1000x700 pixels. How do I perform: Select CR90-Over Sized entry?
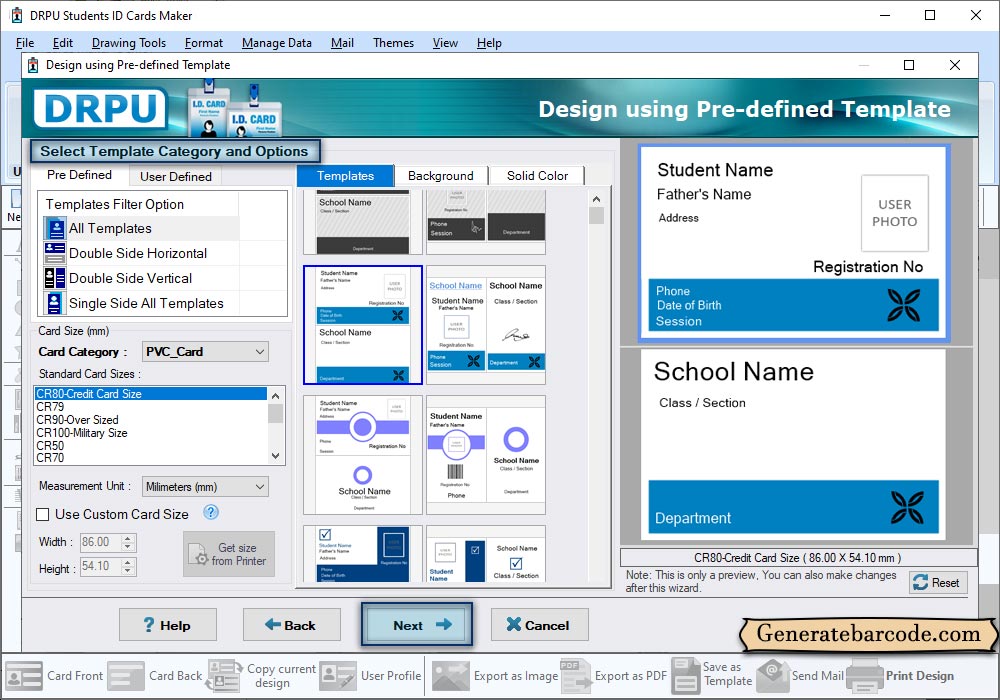click(151, 419)
